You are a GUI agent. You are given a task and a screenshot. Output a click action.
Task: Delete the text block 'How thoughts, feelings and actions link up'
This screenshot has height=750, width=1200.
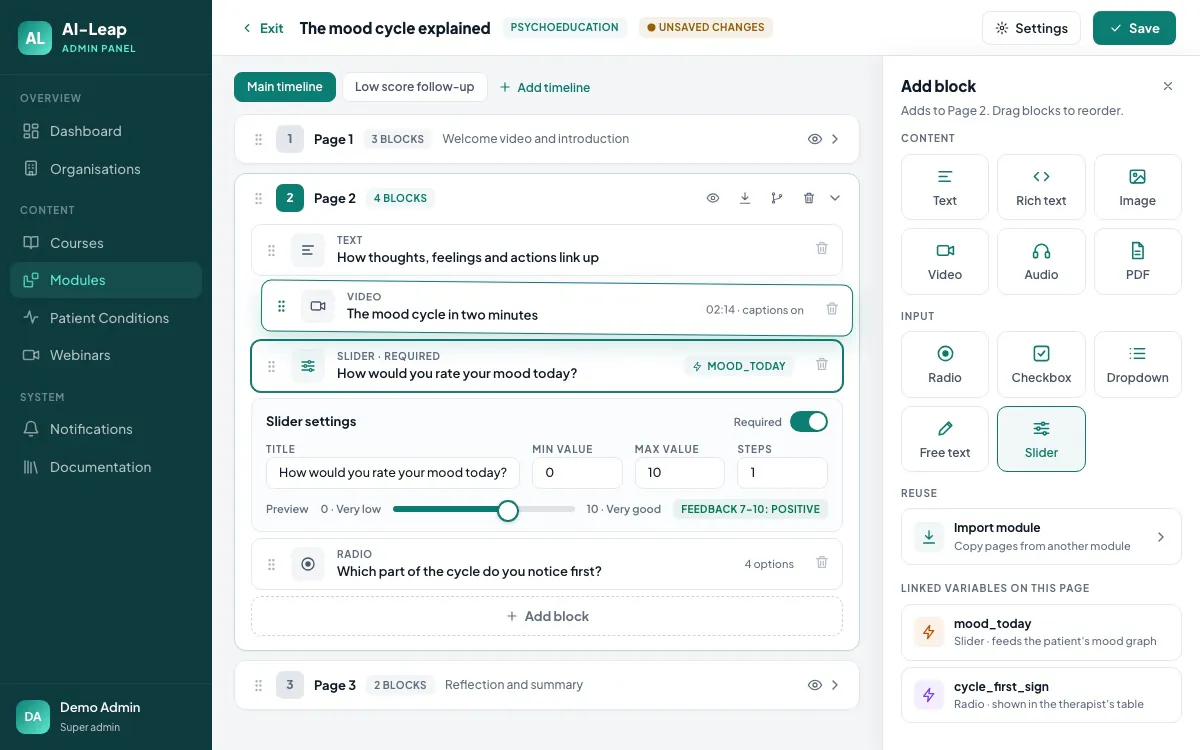click(822, 249)
